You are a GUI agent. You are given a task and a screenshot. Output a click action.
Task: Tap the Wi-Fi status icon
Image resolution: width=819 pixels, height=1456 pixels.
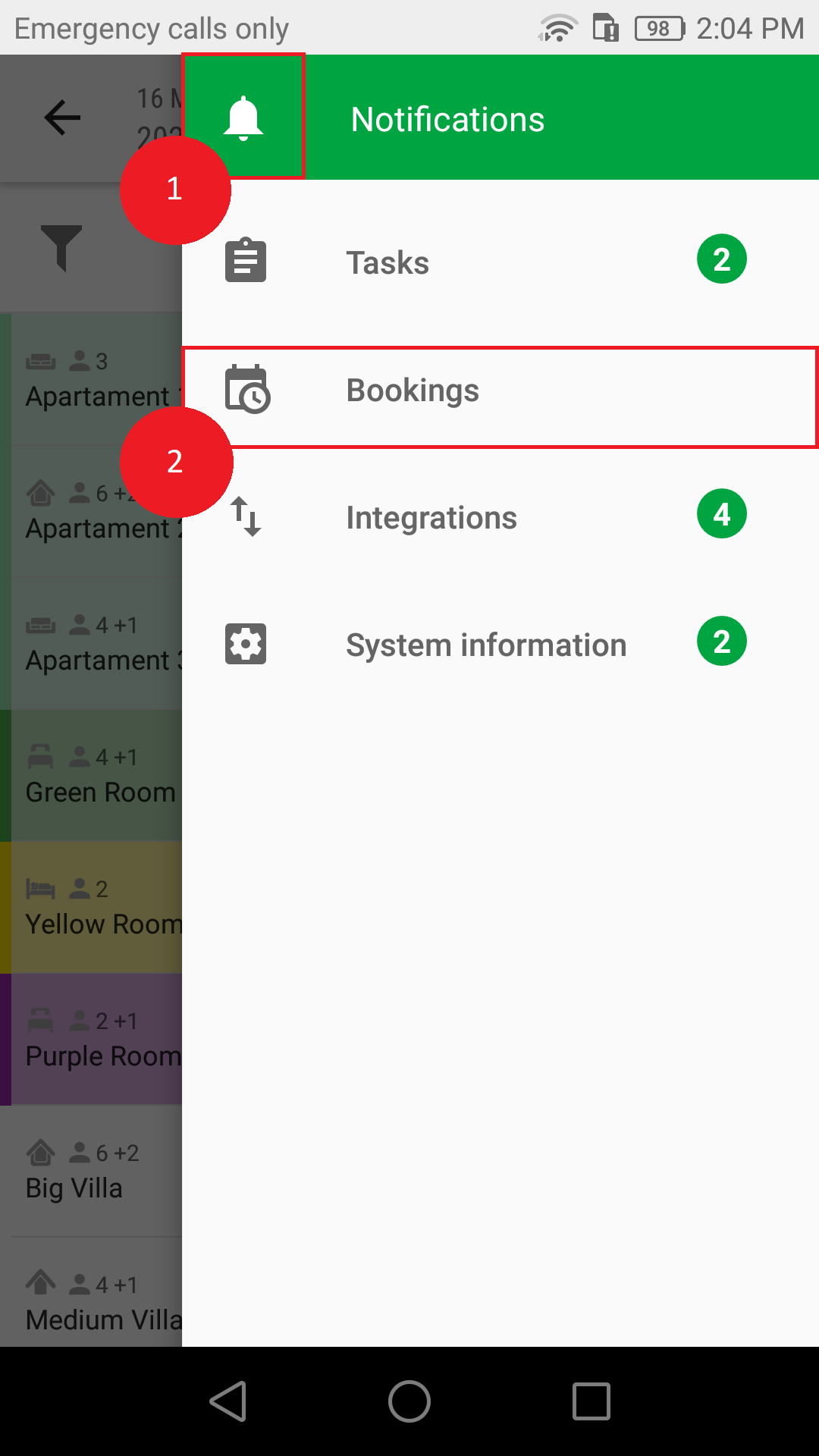coord(558,29)
